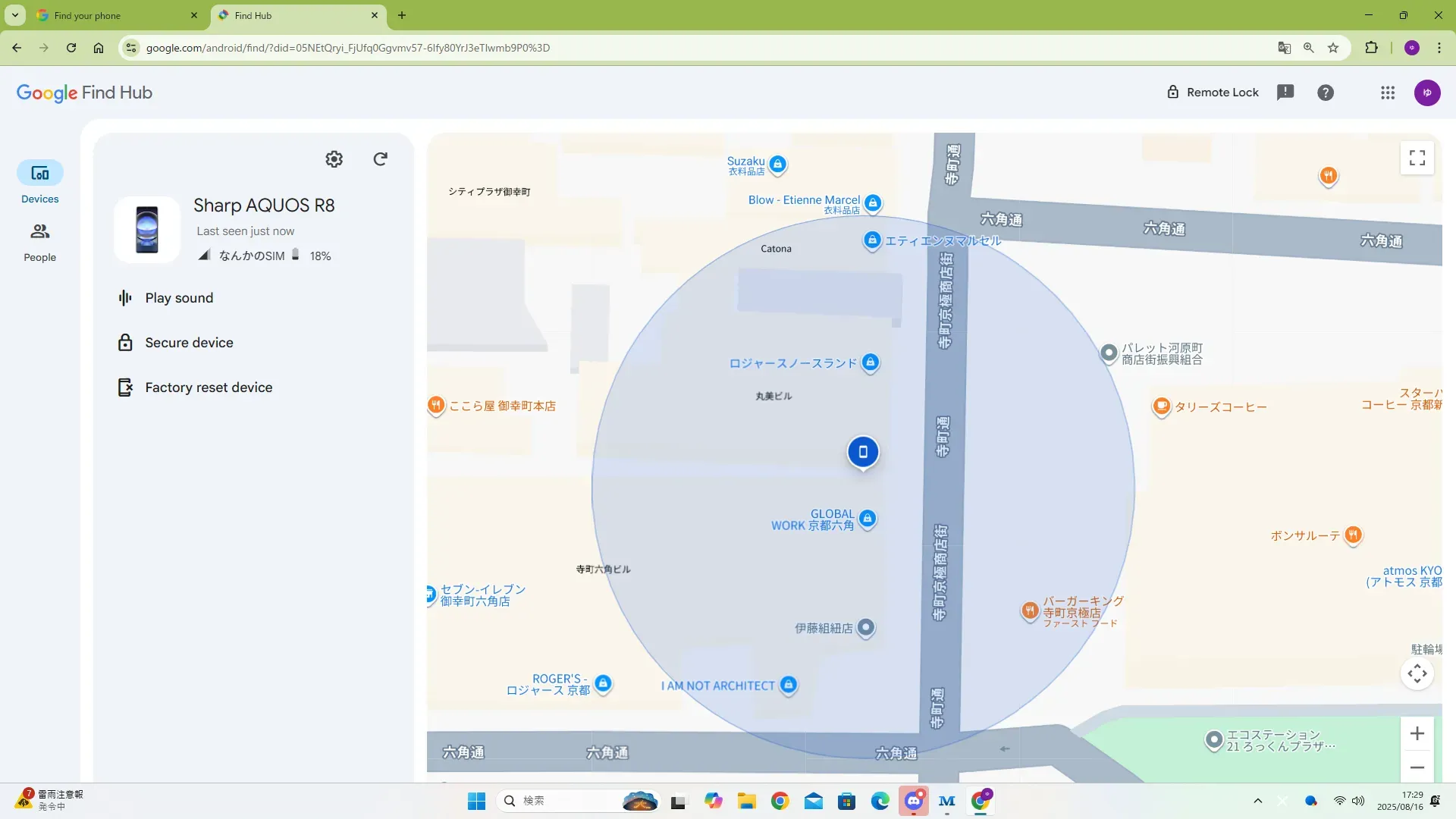Open the send feedback icon
1456x819 pixels.
(1285, 93)
